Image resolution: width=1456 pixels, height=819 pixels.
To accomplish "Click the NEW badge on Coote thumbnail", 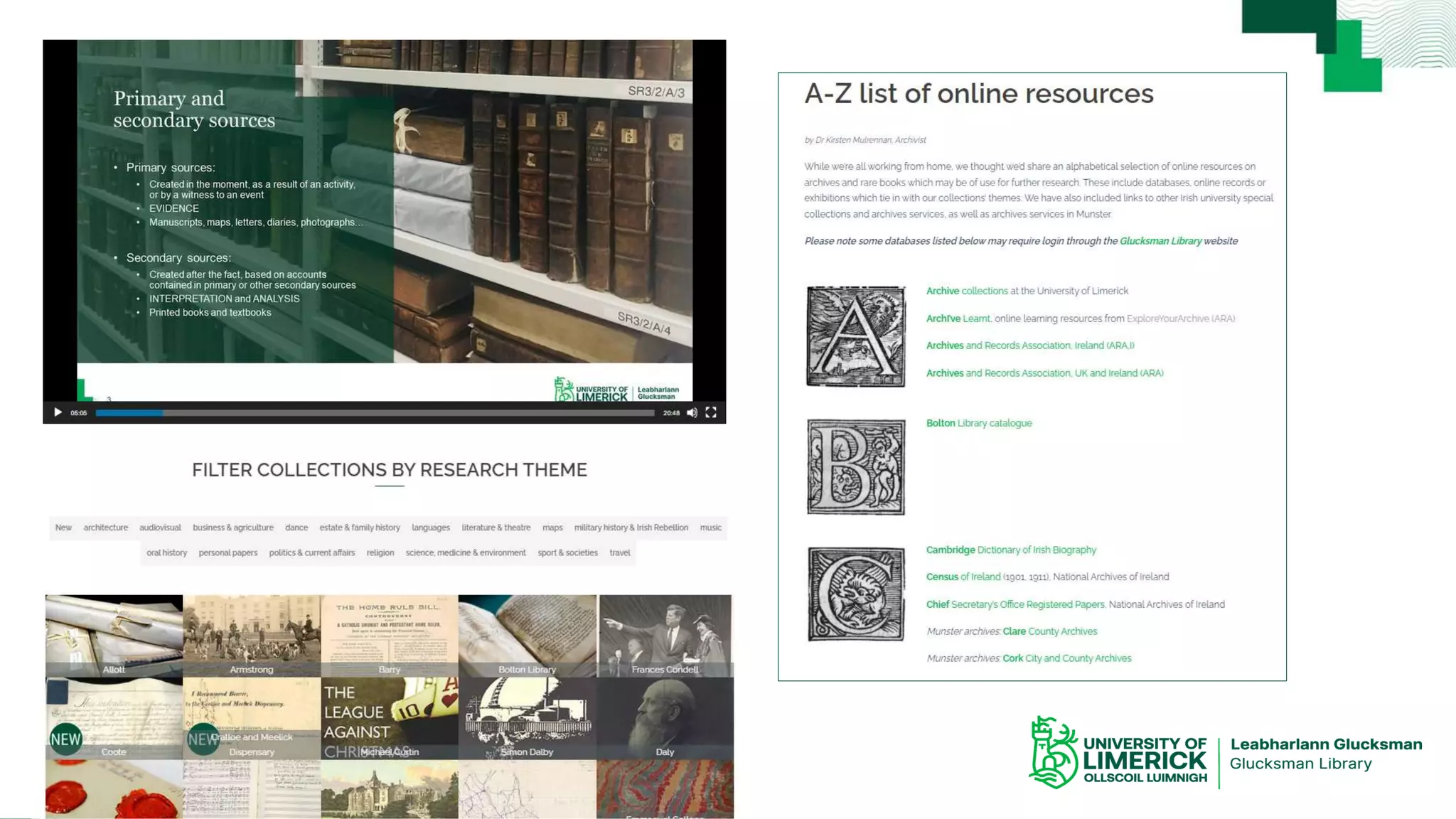I will (65, 739).
